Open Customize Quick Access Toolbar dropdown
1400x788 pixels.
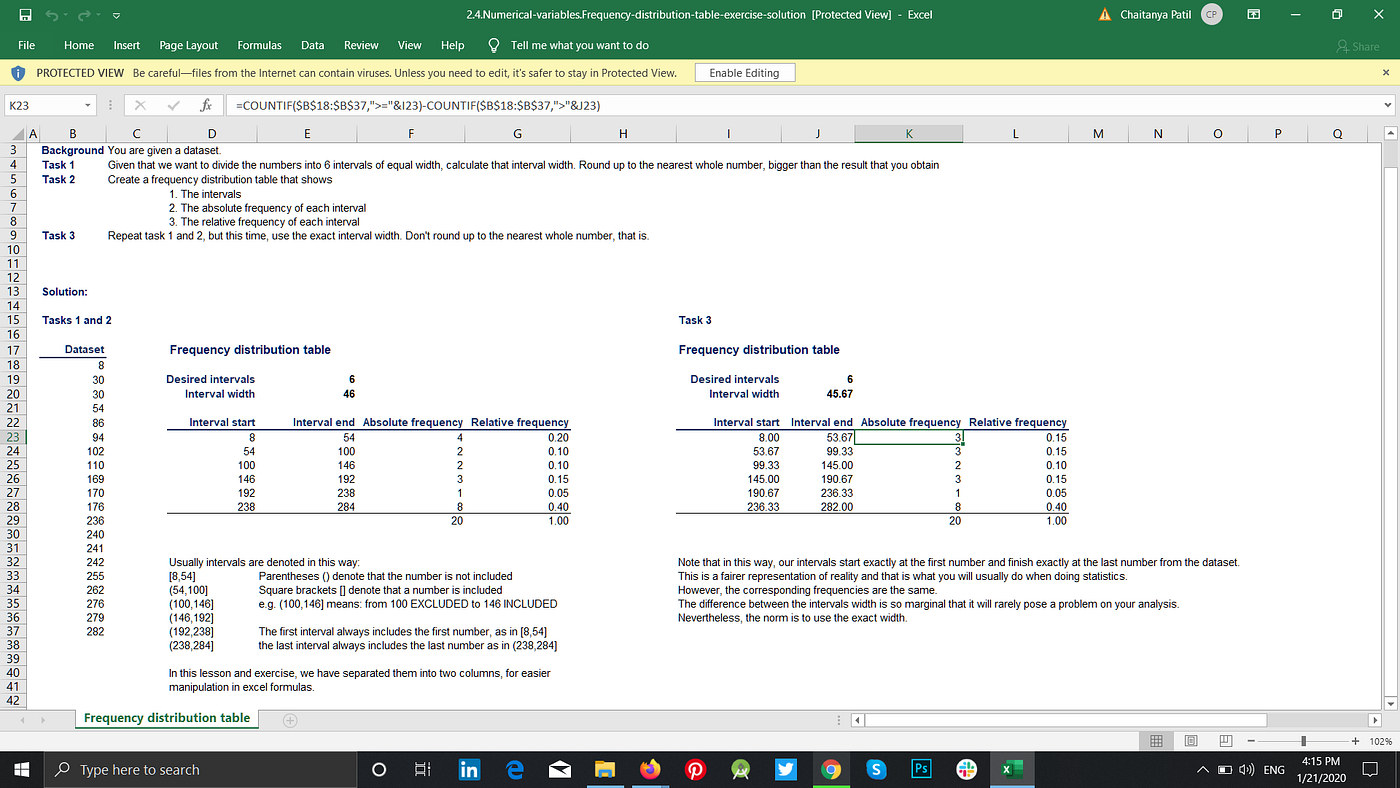pyautogui.click(x=114, y=14)
